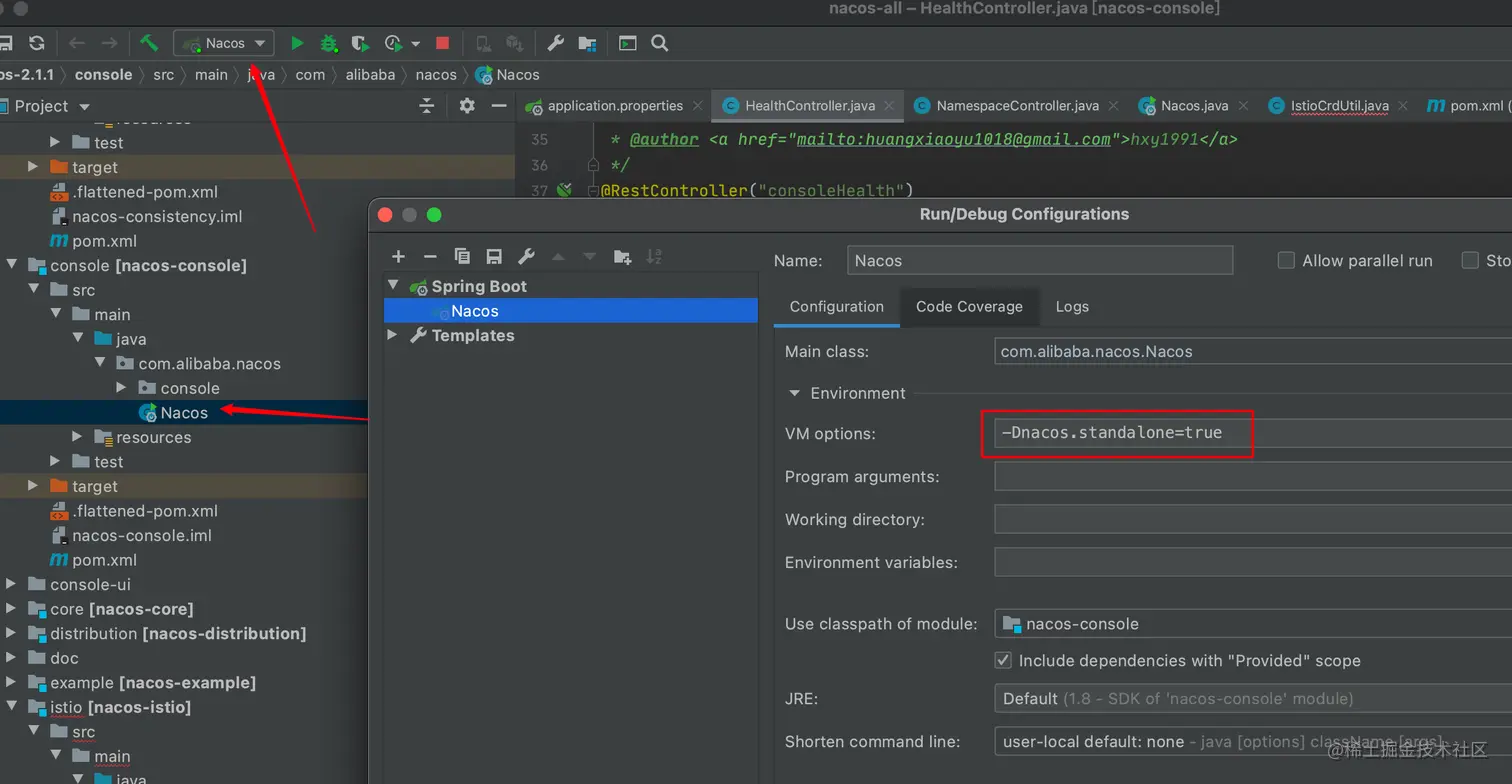Collapse the Environment section
The image size is (1512, 784).
click(795, 394)
